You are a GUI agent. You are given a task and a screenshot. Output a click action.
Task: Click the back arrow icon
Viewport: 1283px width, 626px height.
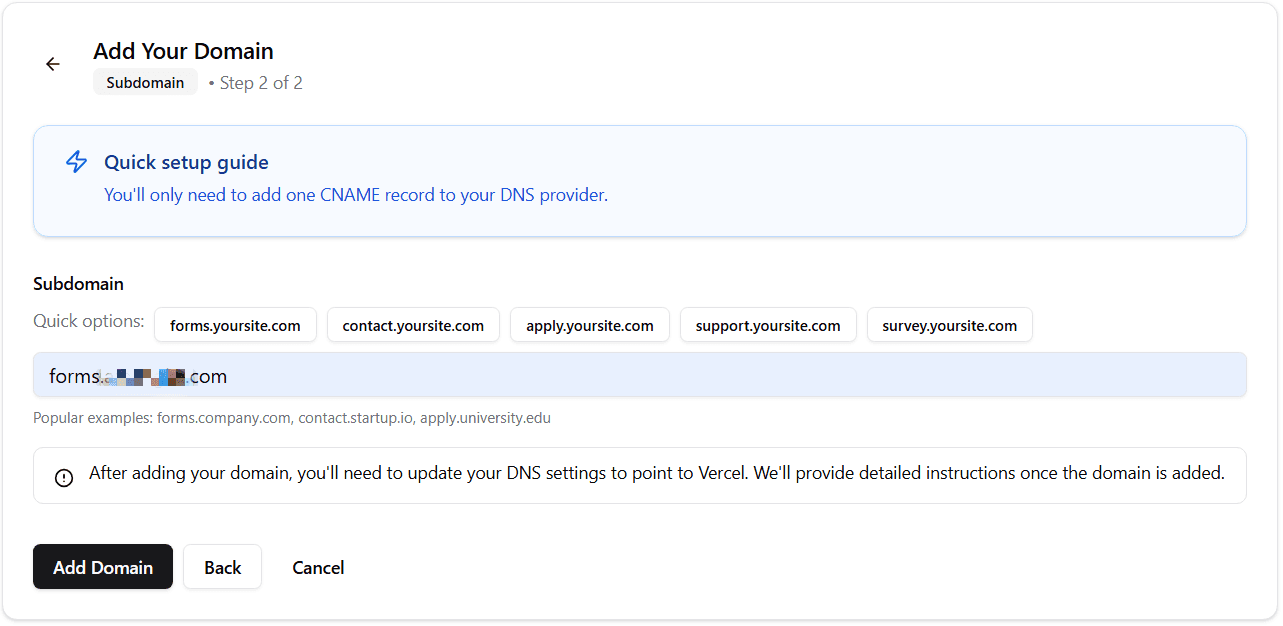coord(53,64)
